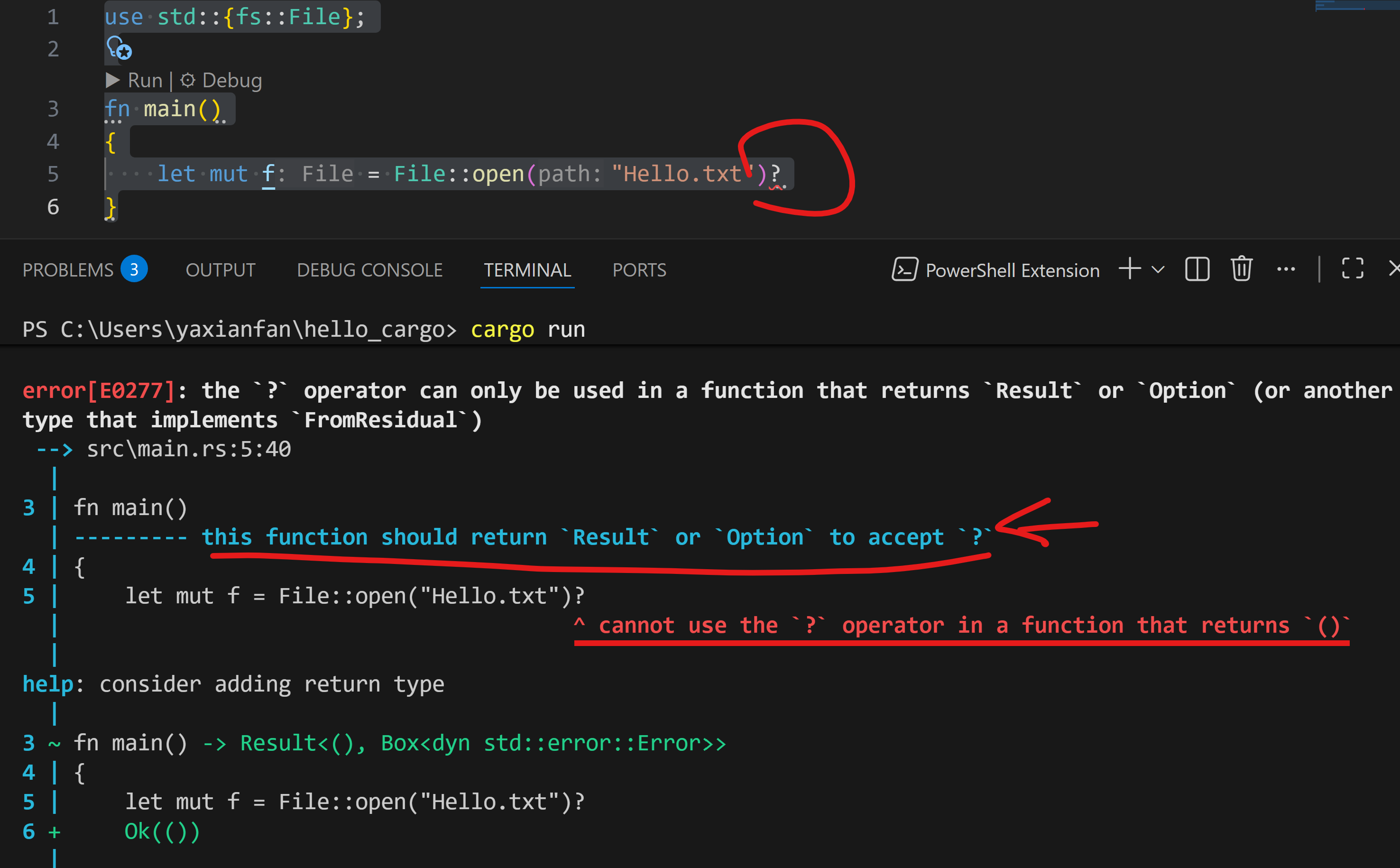This screenshot has height=868, width=1400.
Task: Switch to the Output tab
Action: click(221, 270)
